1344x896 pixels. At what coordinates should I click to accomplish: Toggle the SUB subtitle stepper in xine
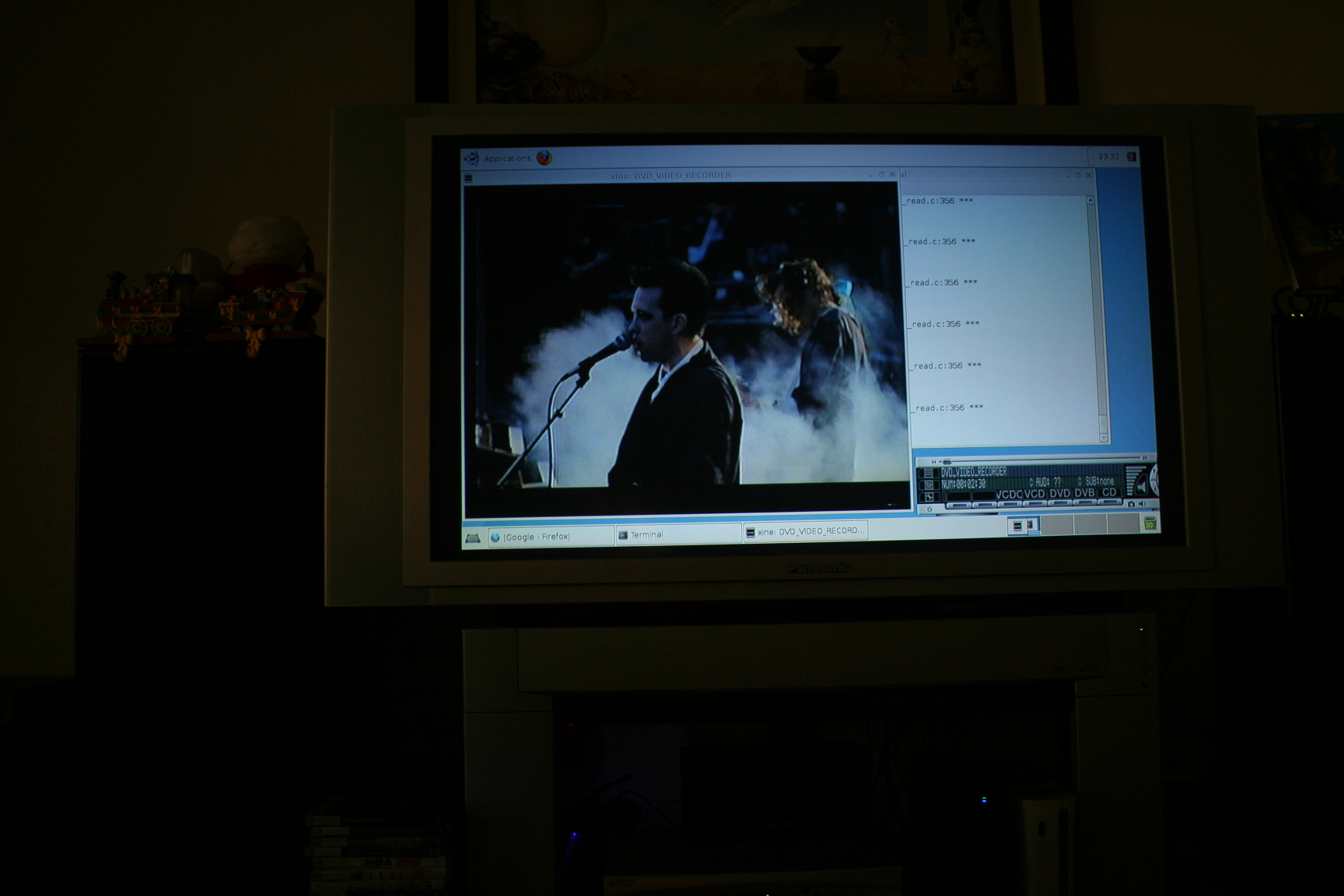(x=1080, y=481)
